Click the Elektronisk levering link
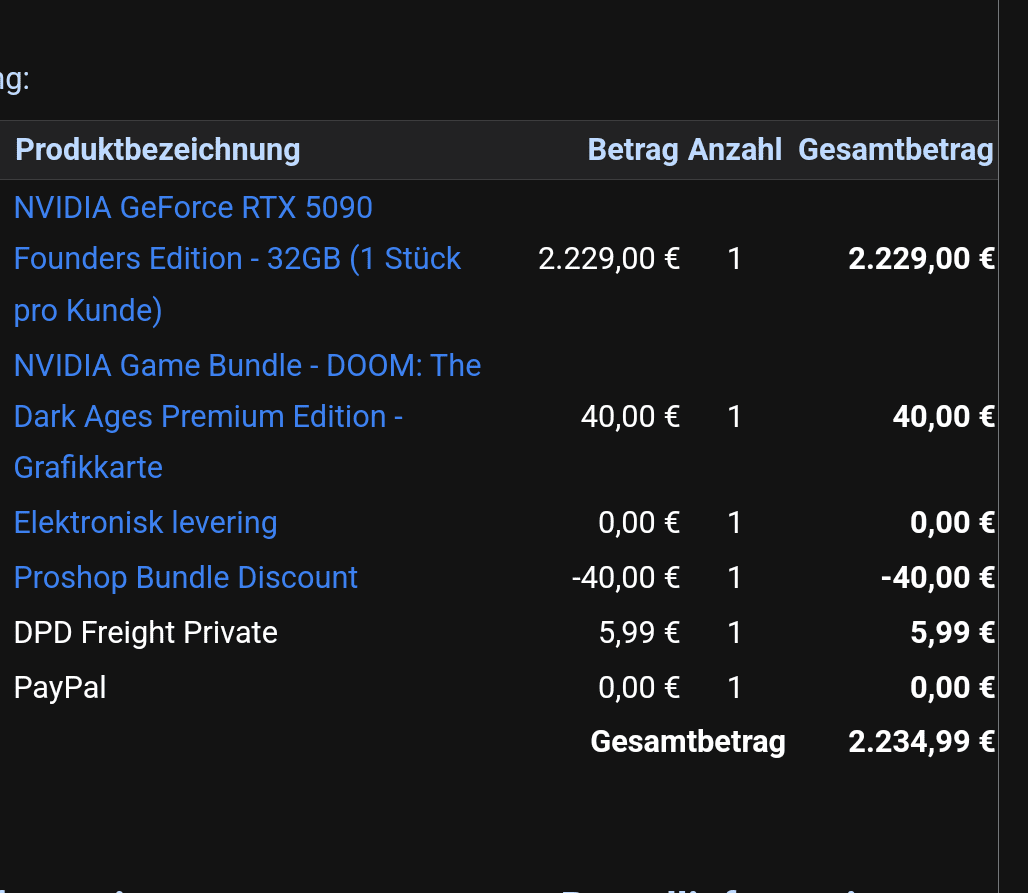Viewport: 1028px width, 893px height. tap(145, 522)
